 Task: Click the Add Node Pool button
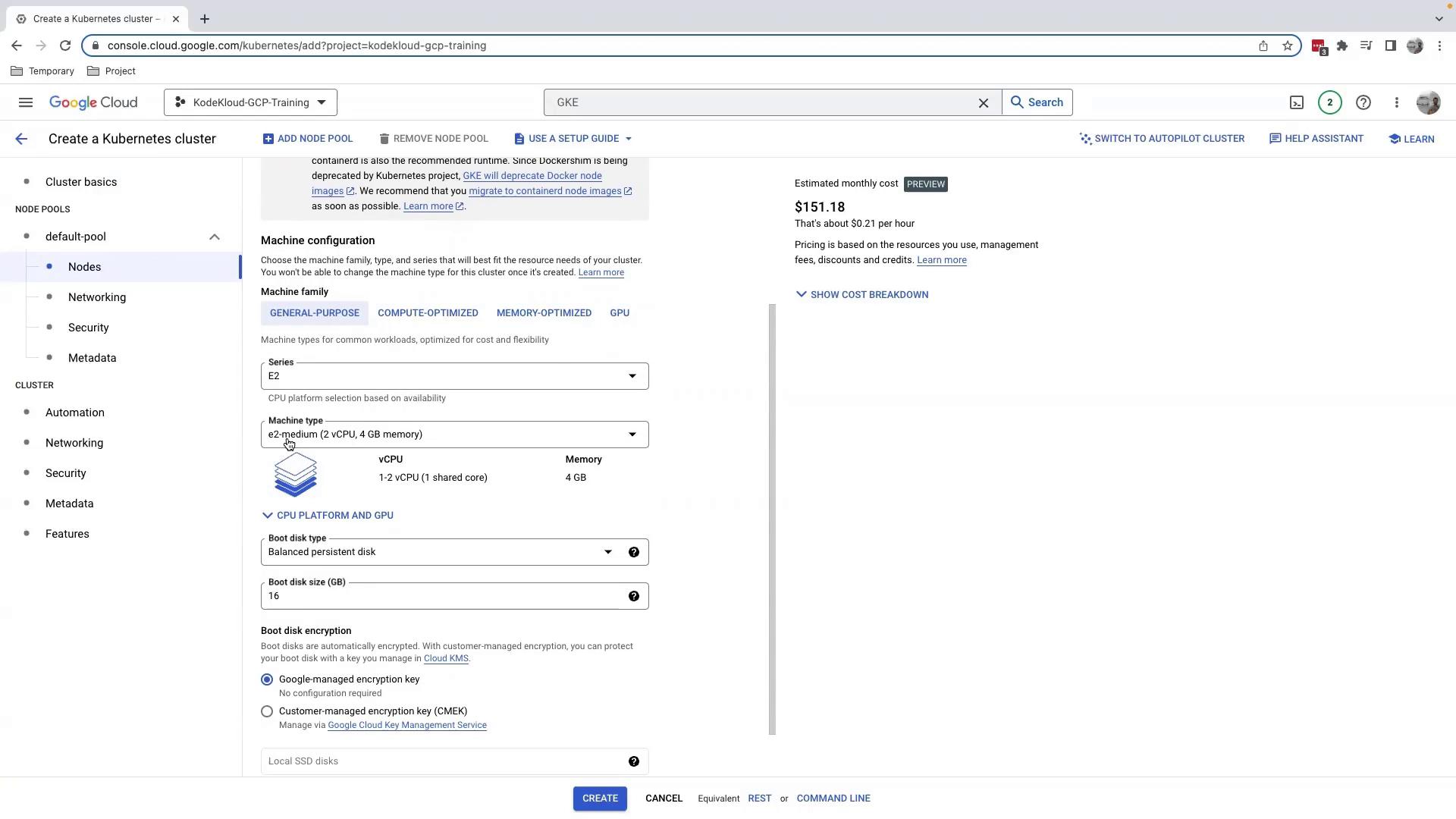coord(308,139)
